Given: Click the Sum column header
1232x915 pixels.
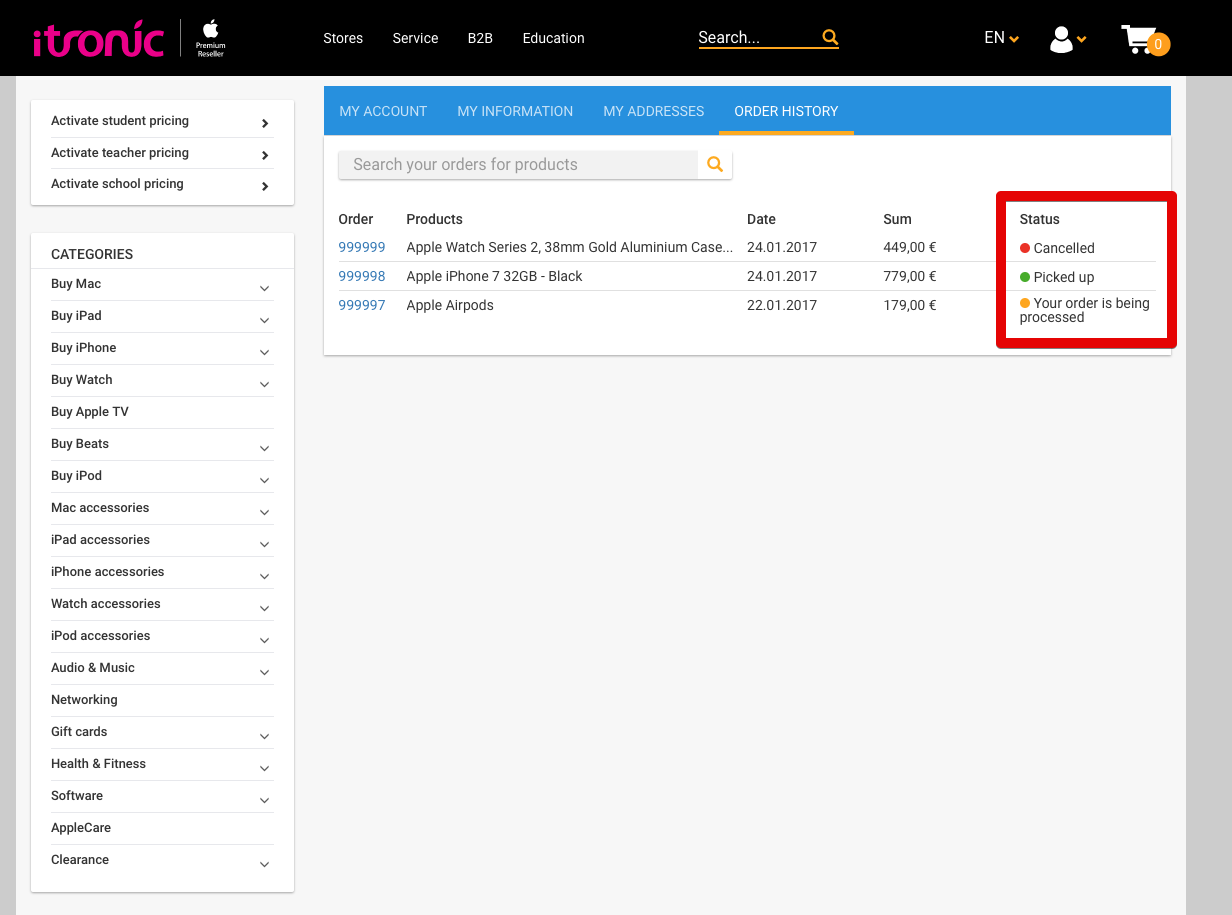Looking at the screenshot, I should [x=897, y=219].
